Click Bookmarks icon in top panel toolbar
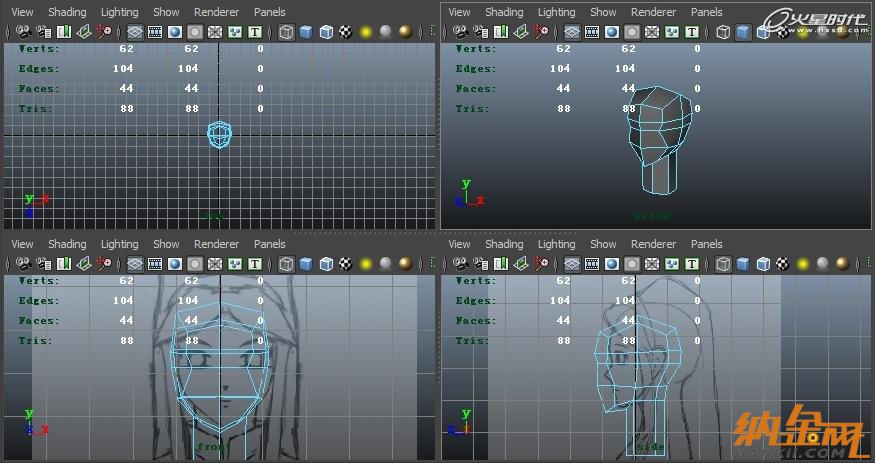 (64, 32)
